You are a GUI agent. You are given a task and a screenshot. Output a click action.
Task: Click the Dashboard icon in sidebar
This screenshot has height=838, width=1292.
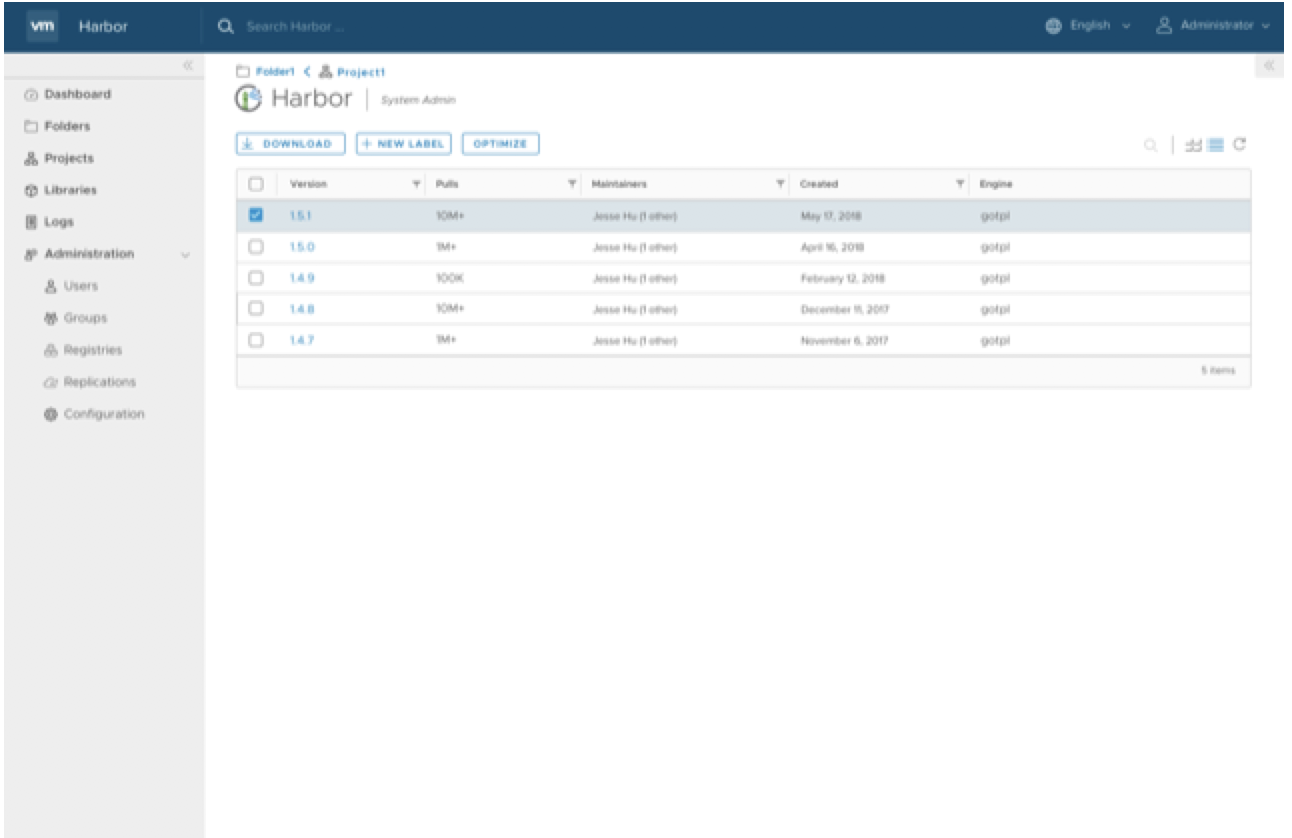click(x=31, y=95)
